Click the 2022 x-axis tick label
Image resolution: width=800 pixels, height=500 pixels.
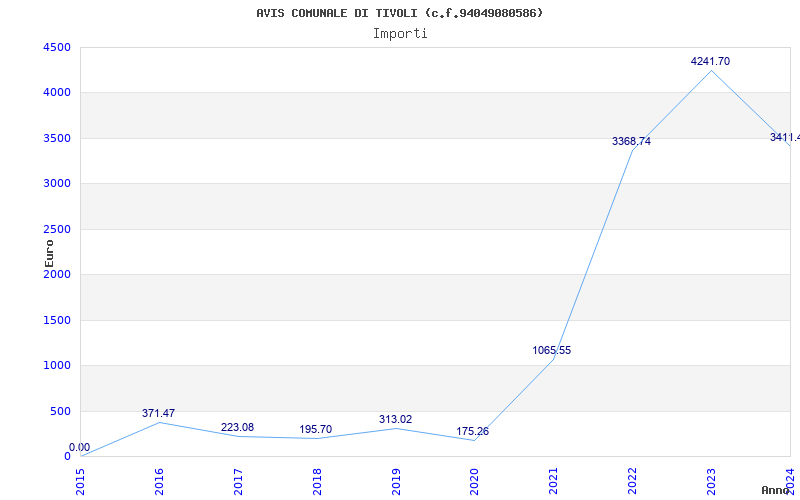click(x=633, y=482)
